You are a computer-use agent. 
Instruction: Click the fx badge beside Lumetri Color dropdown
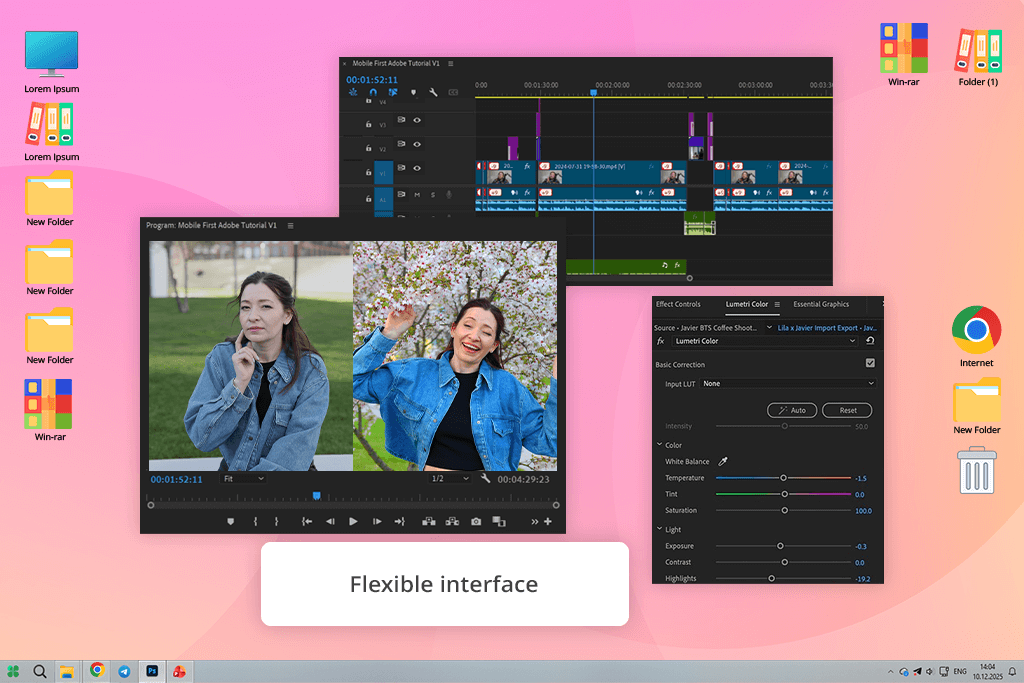pos(661,341)
